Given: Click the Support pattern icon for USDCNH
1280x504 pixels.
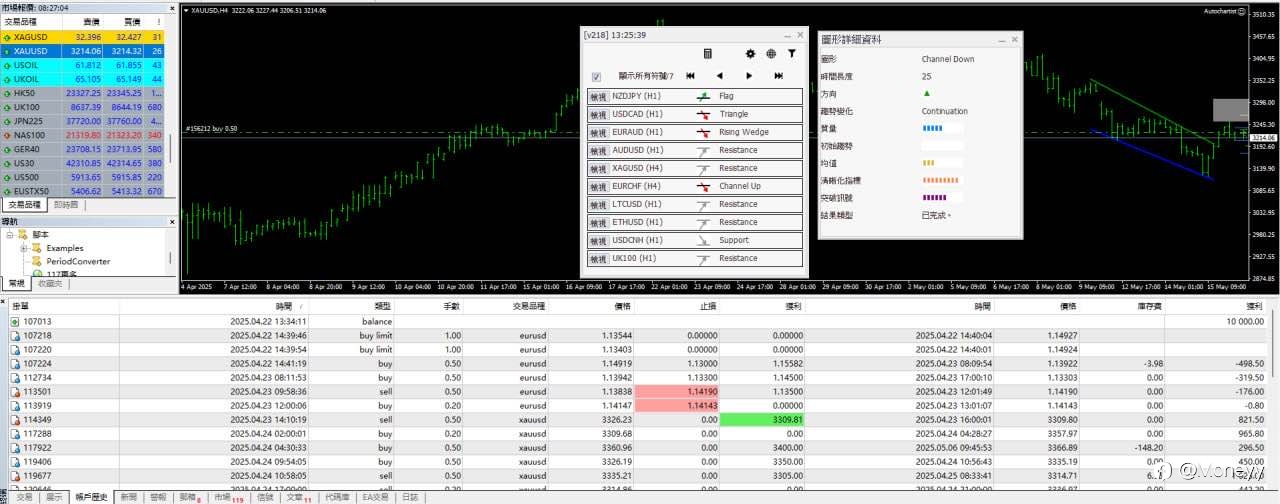Looking at the screenshot, I should (704, 240).
